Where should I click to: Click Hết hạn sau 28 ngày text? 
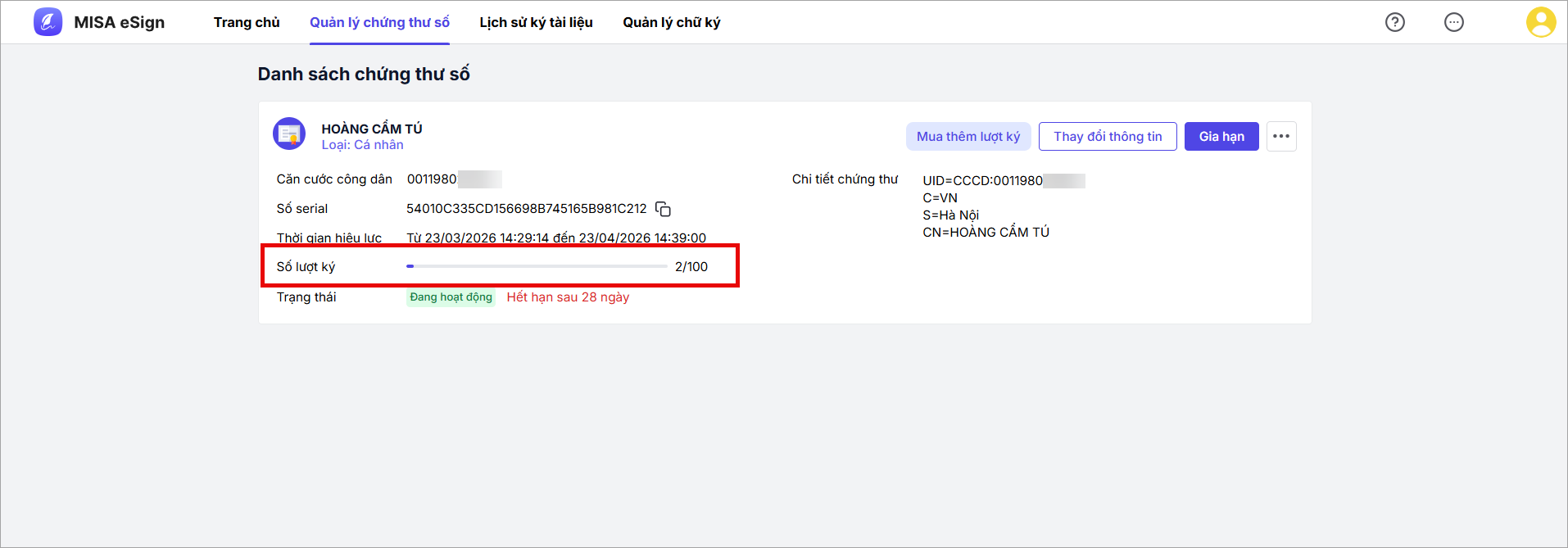click(x=568, y=297)
